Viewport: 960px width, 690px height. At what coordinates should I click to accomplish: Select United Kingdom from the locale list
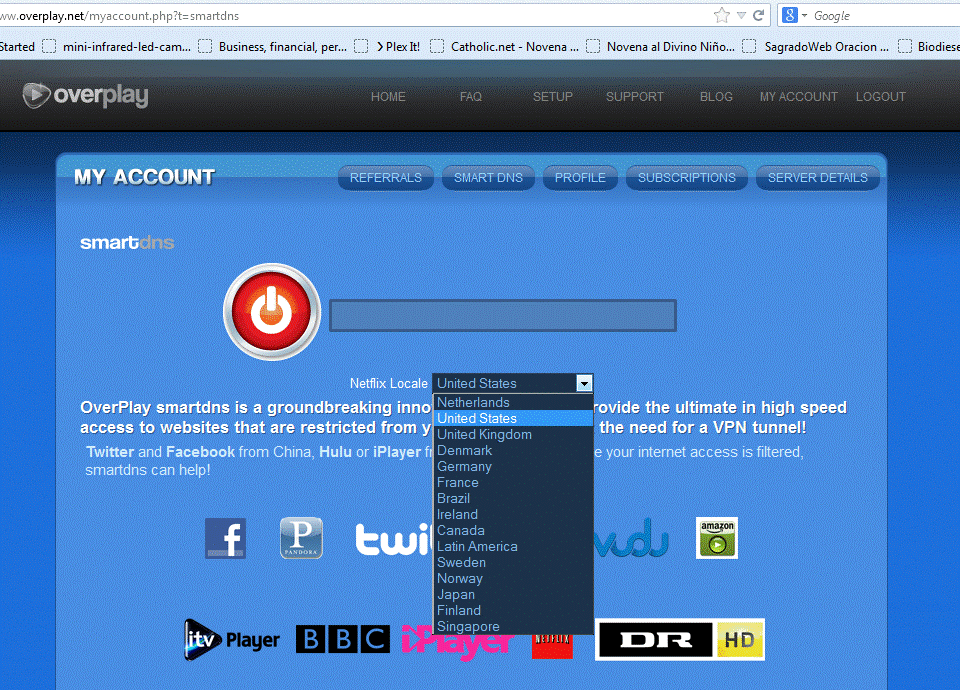point(513,434)
